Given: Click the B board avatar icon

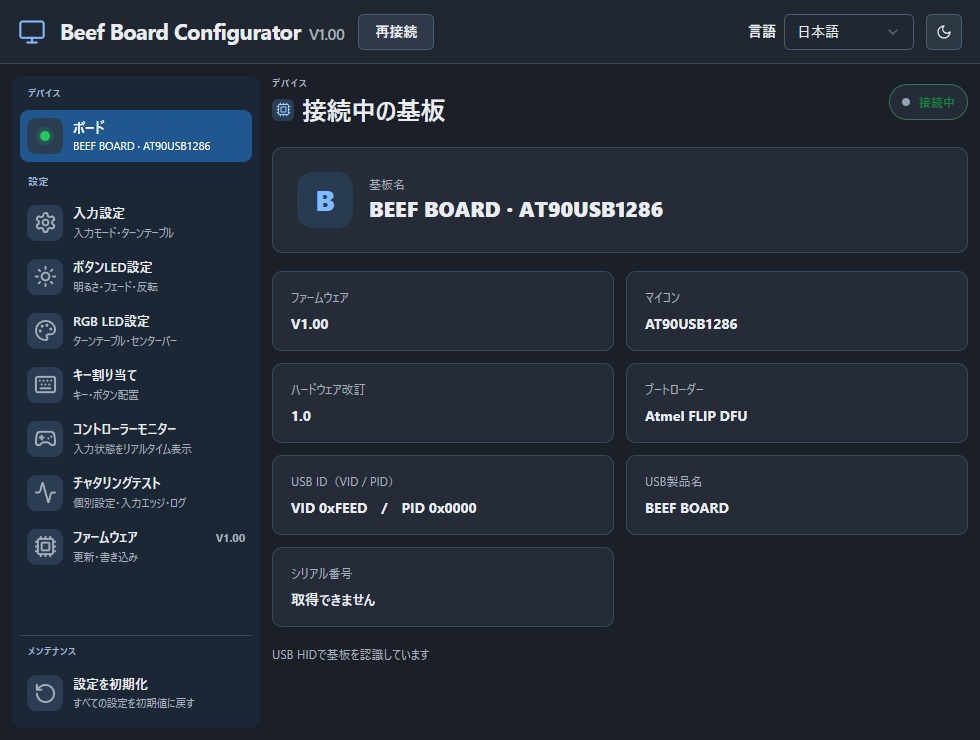Looking at the screenshot, I should click(325, 200).
